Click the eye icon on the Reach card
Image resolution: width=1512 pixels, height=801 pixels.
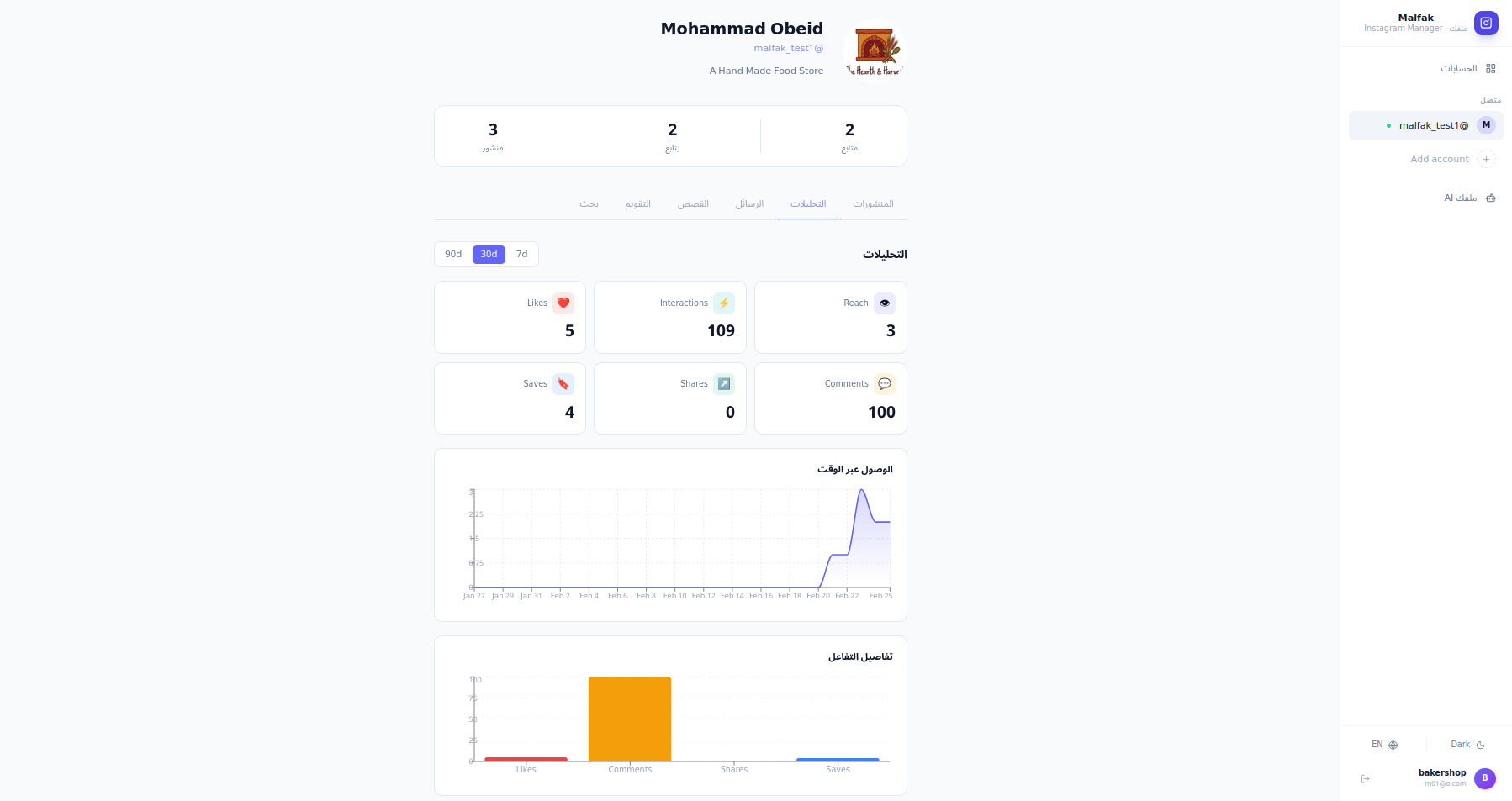click(x=884, y=303)
